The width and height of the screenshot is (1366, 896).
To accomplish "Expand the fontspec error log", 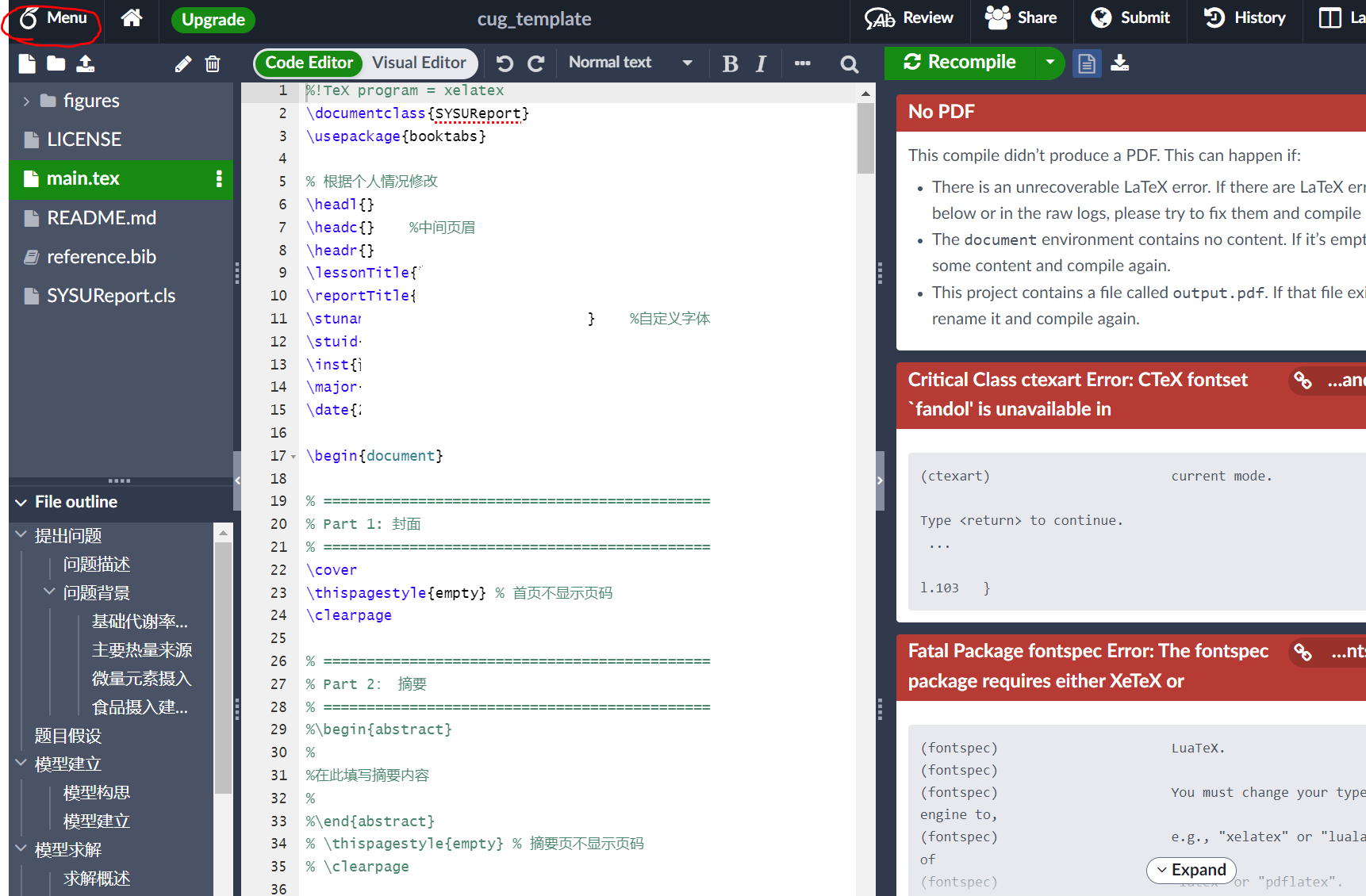I will (1191, 870).
